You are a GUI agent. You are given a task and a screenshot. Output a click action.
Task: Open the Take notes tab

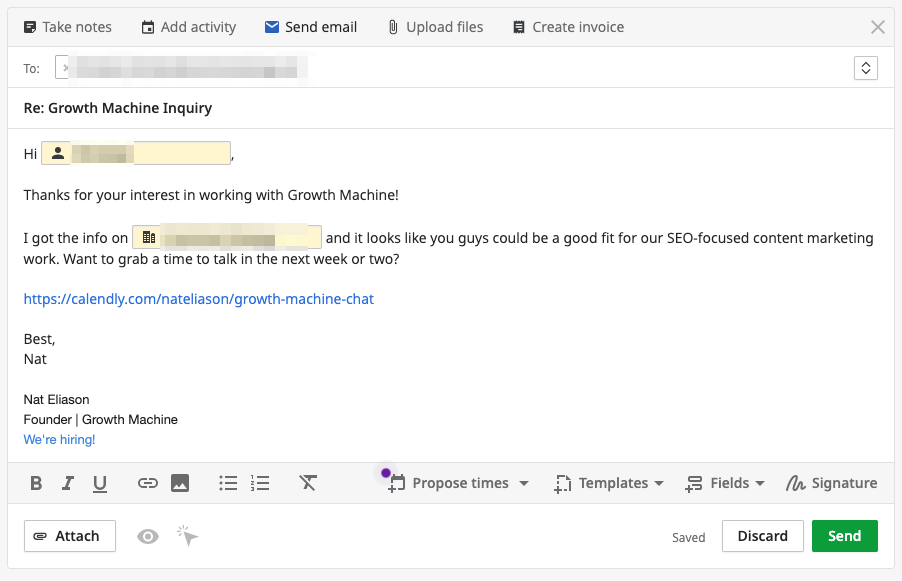67,27
